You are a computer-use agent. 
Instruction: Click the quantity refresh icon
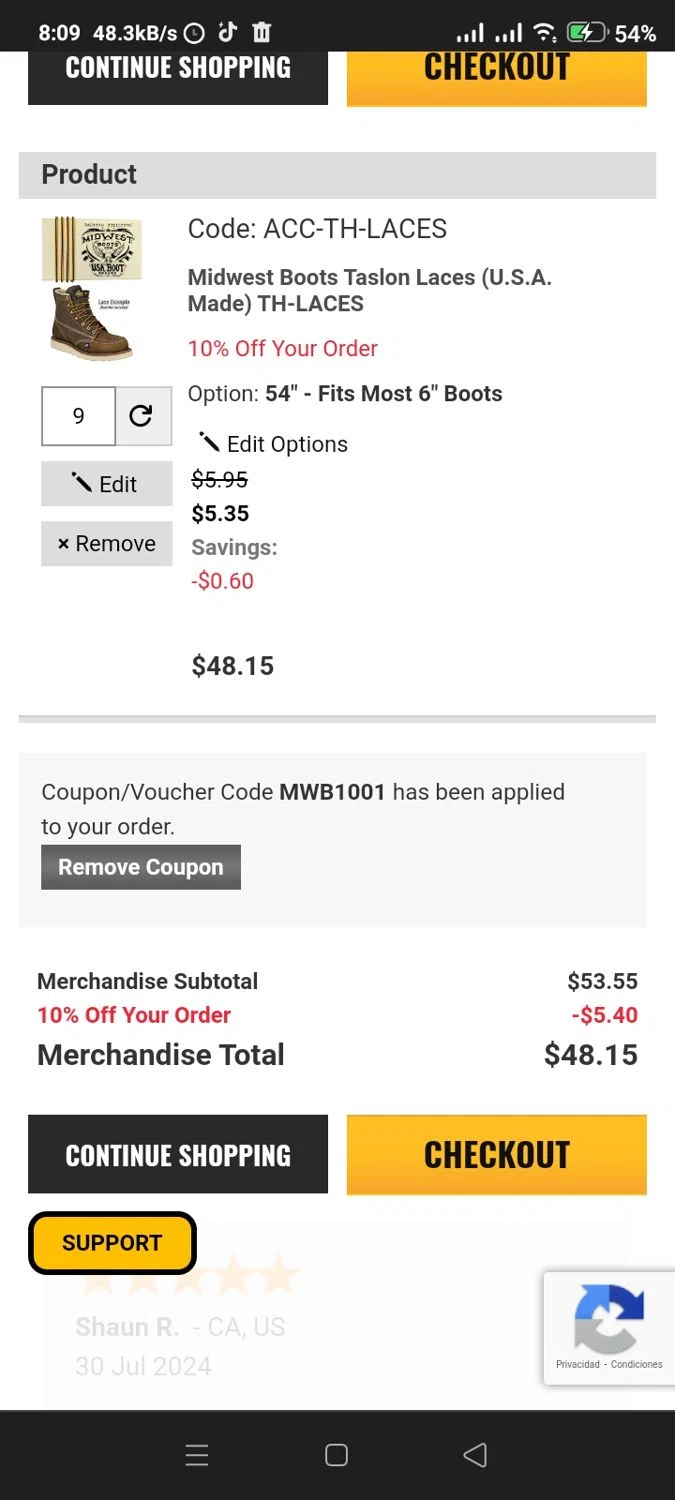[144, 416]
